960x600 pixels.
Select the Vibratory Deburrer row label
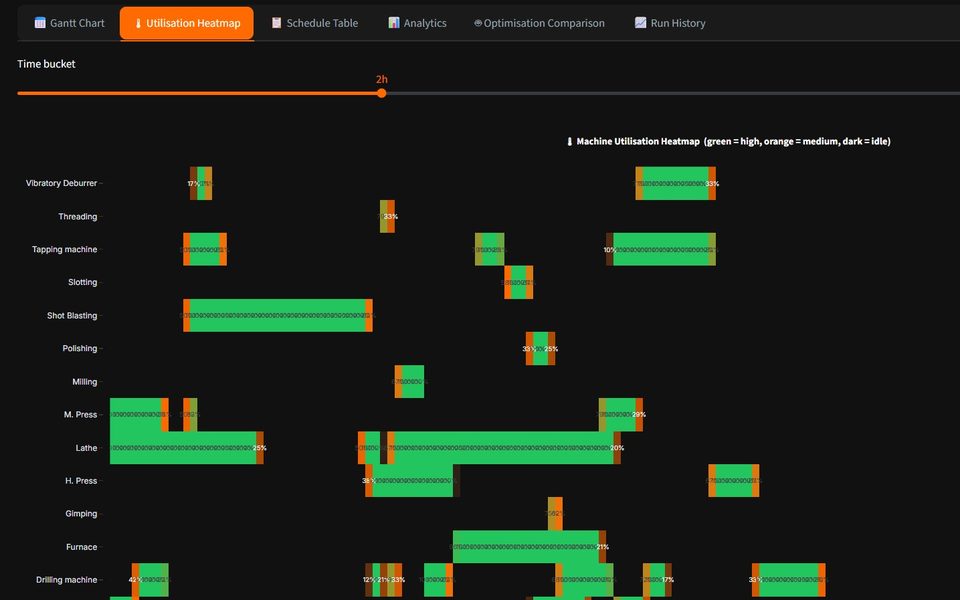61,183
